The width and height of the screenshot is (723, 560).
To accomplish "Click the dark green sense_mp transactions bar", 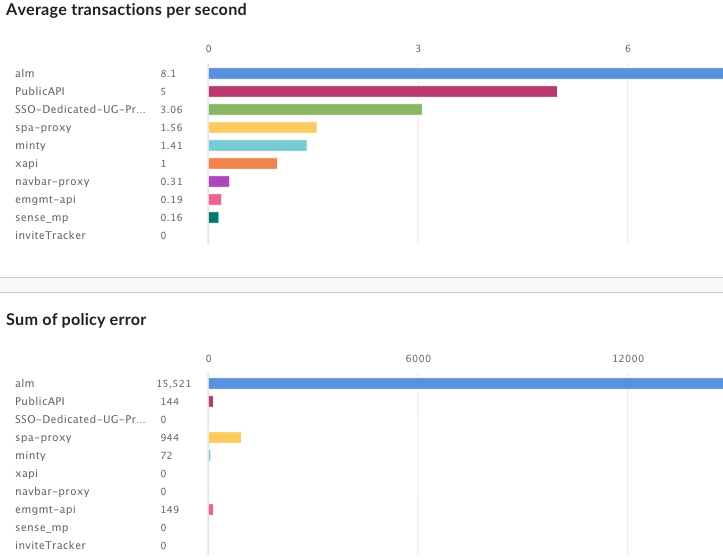I will click(213, 217).
